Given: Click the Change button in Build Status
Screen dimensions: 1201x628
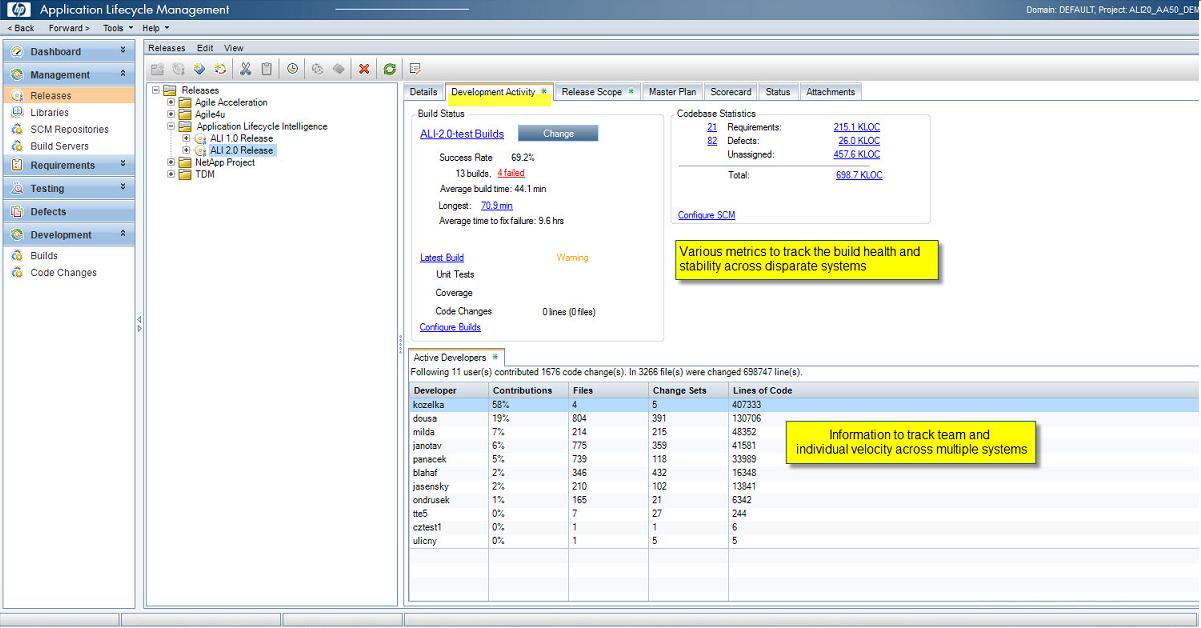Looking at the screenshot, I should (559, 134).
